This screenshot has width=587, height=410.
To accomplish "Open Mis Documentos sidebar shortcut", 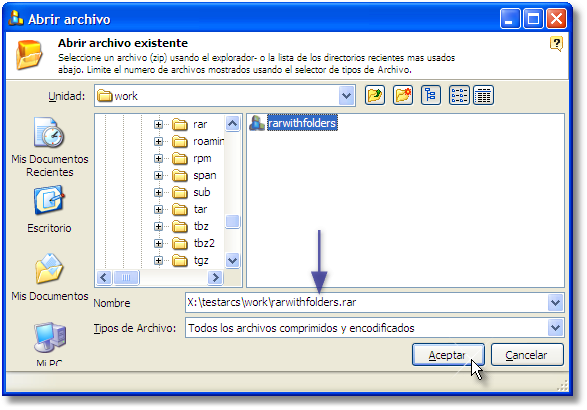I will click(x=49, y=277).
